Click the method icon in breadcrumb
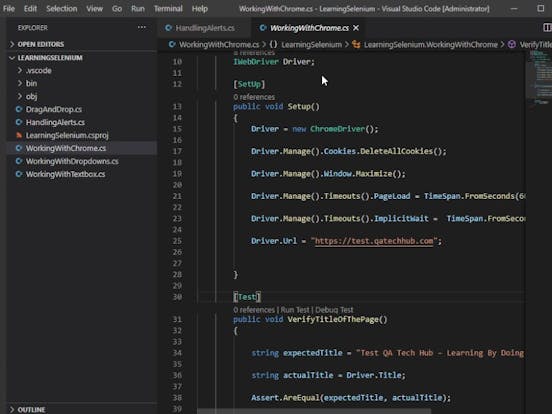Screen dimensions: 552x414 512,45
